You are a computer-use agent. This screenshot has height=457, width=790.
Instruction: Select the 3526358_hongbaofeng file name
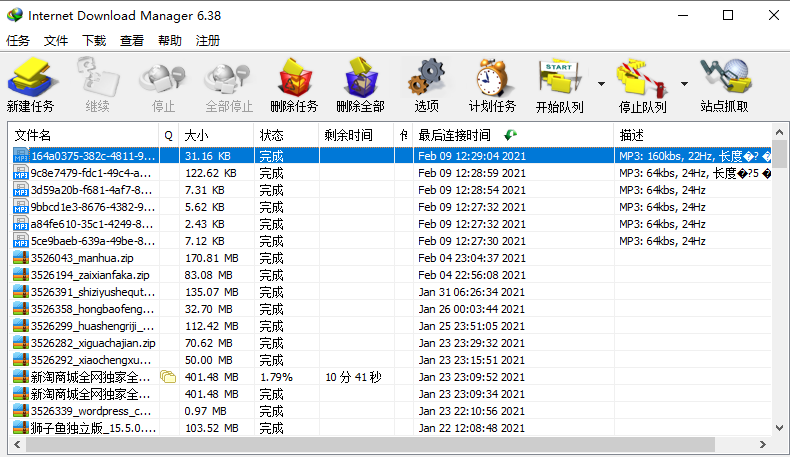93,309
